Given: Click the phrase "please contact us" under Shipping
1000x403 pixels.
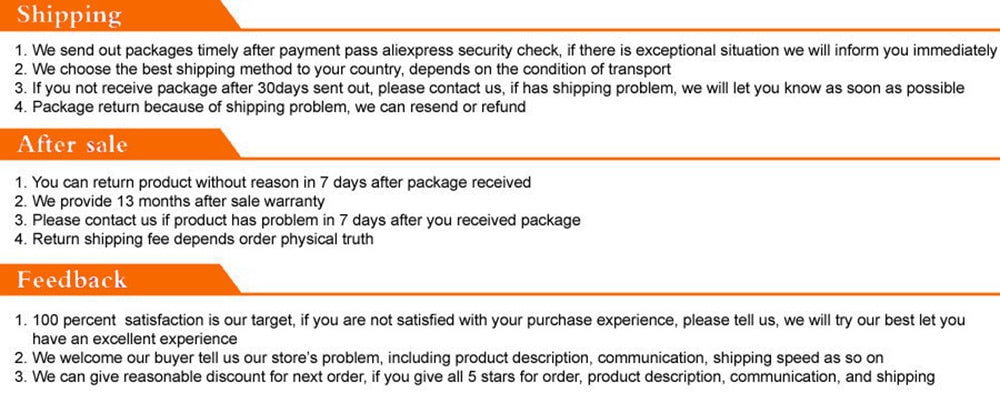Looking at the screenshot, I should coord(474,88).
